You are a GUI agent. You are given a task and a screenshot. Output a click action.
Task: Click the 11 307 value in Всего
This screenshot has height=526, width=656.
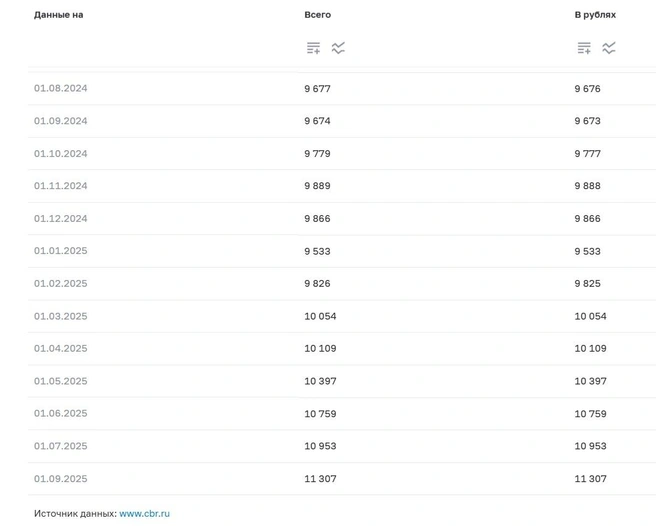(320, 479)
